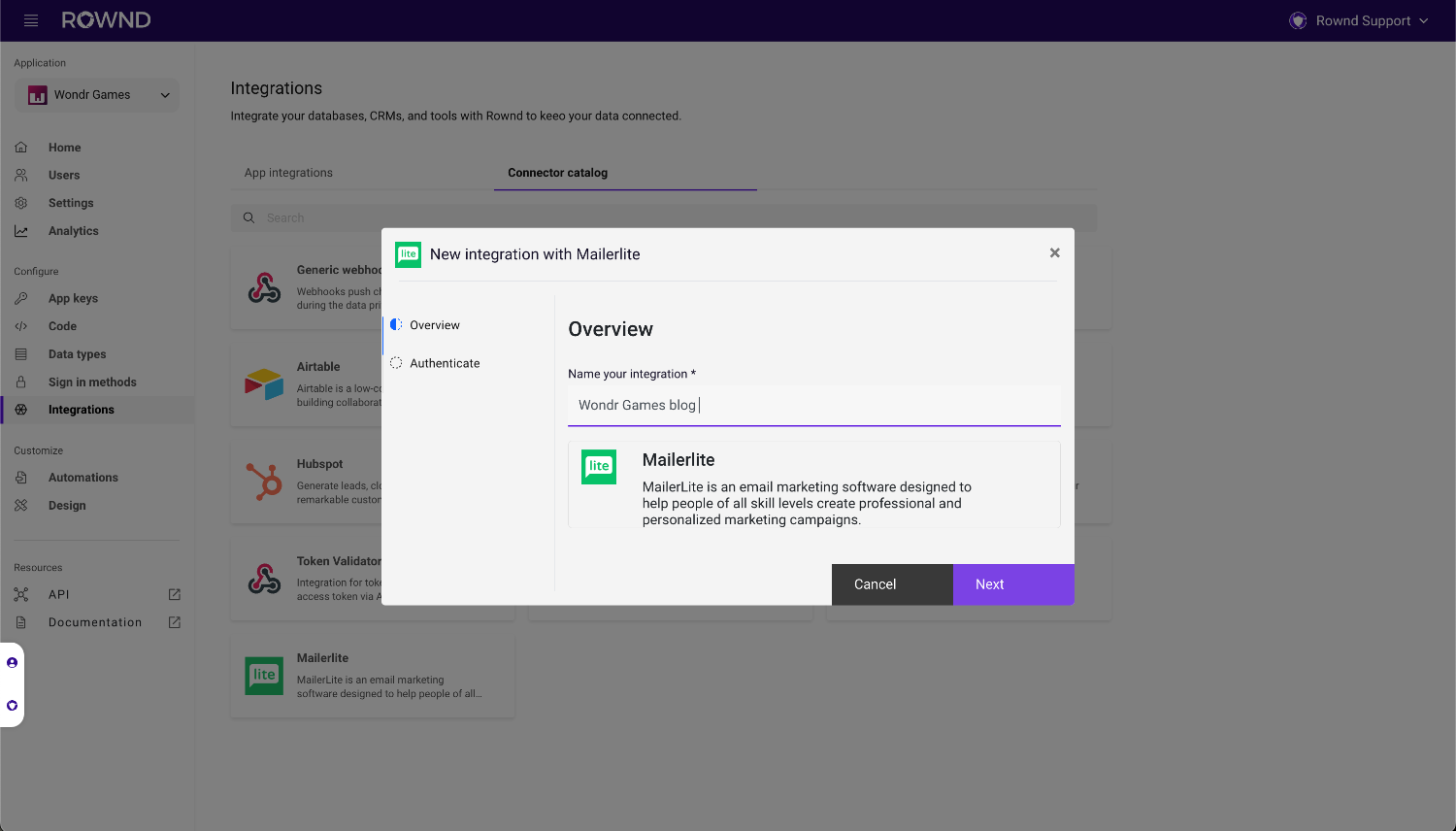Click external link icon next to API

pyautogui.click(x=175, y=594)
